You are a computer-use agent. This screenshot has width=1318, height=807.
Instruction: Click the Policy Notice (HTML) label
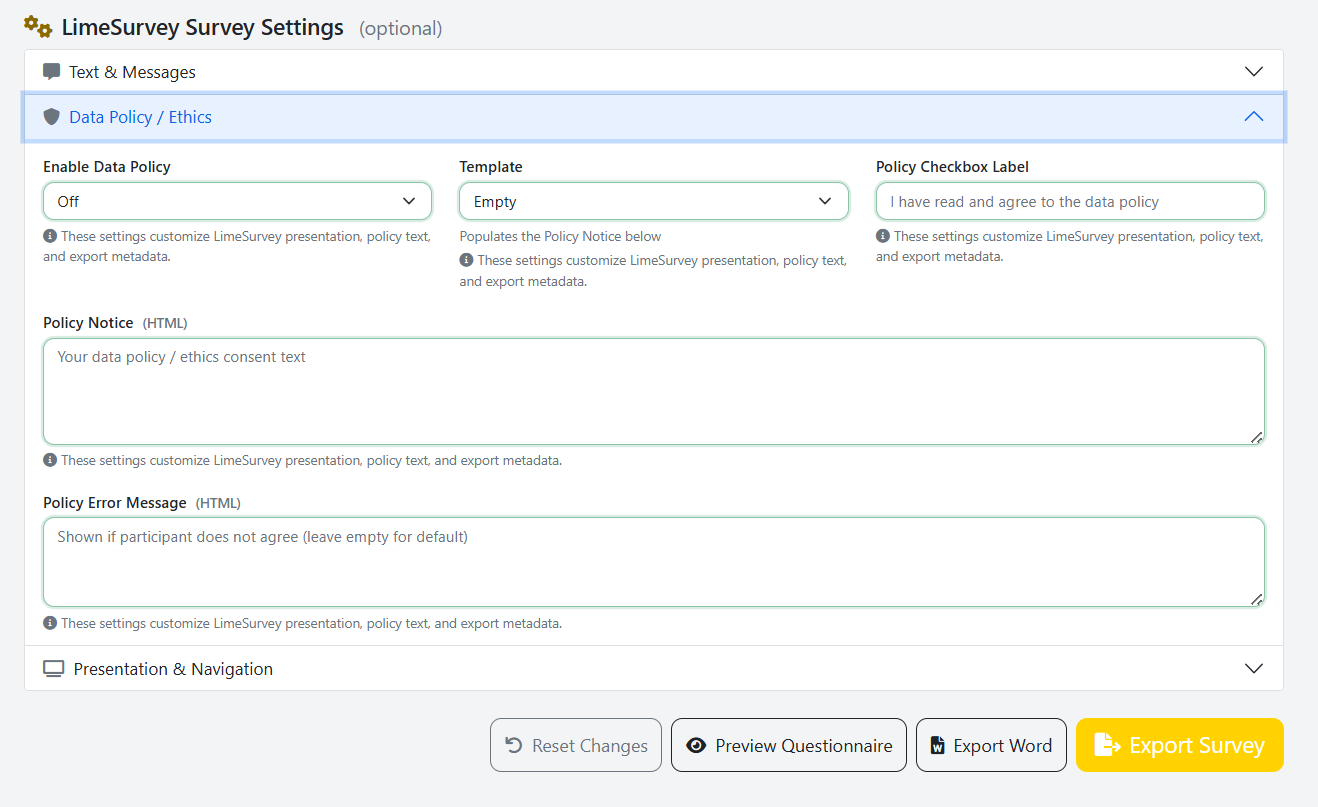115,323
